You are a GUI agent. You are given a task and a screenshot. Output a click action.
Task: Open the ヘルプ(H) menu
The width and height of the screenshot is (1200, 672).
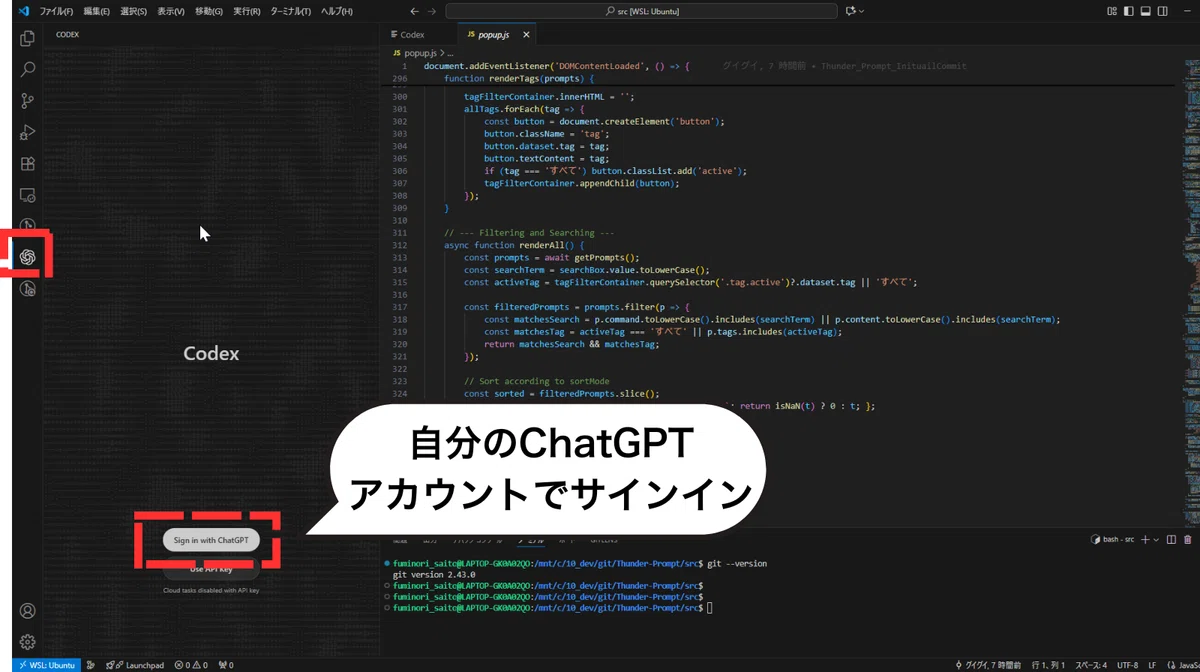tap(336, 11)
